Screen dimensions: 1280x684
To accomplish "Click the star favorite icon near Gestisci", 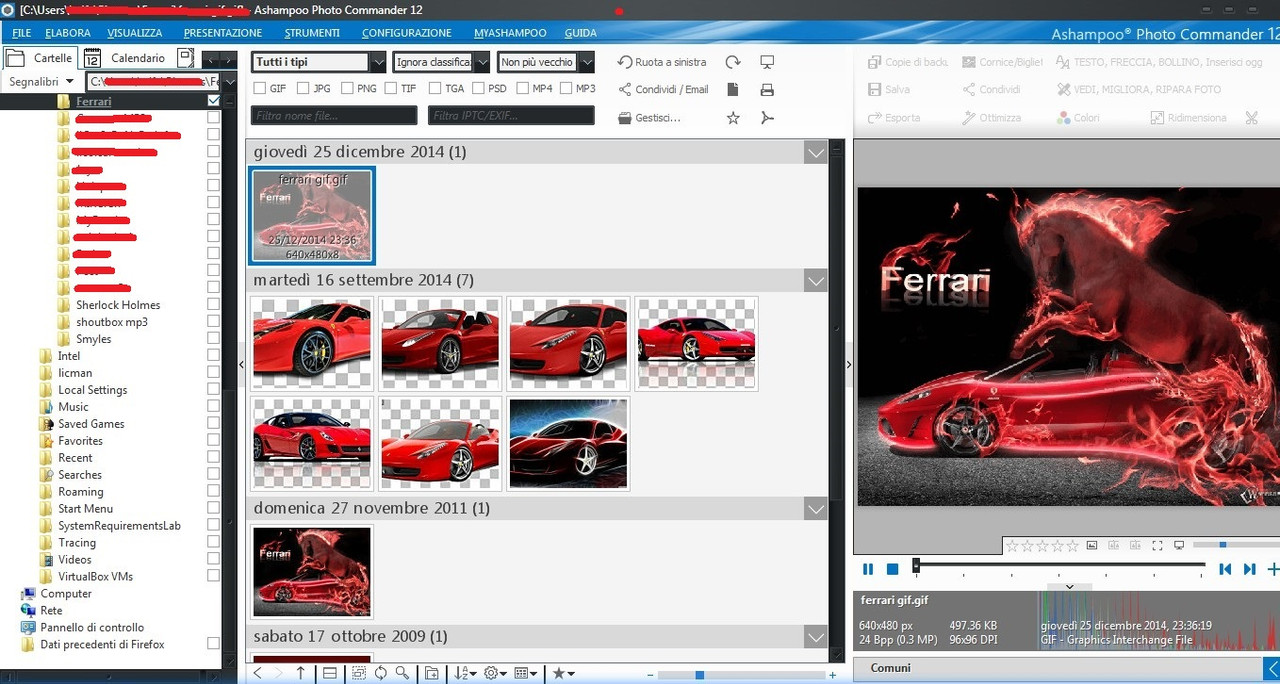I will [x=733, y=118].
